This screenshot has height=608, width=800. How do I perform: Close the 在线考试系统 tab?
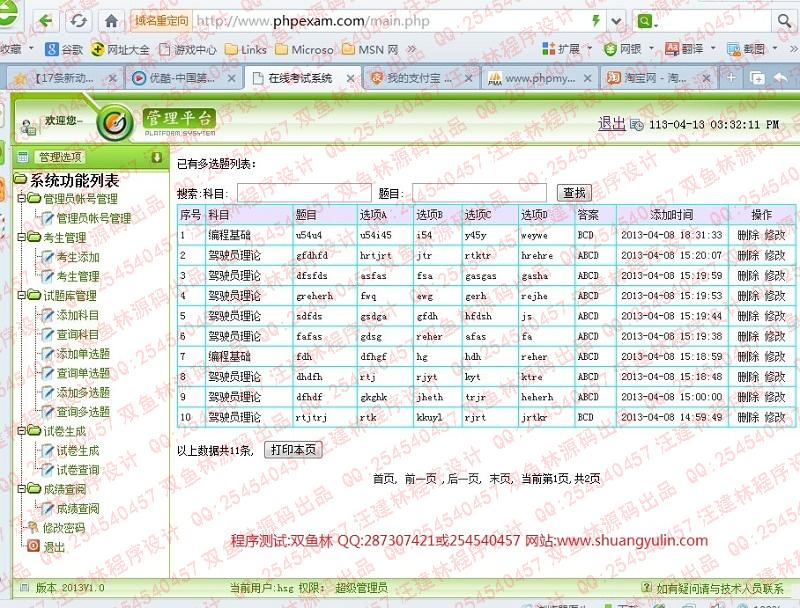351,78
